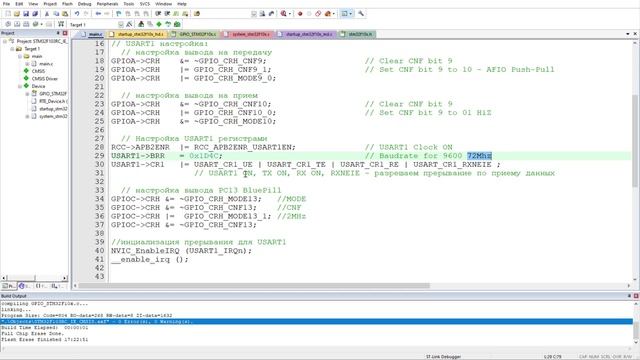Open the SVCS menu
The height and width of the screenshot is (360, 640).
pyautogui.click(x=145, y=4)
